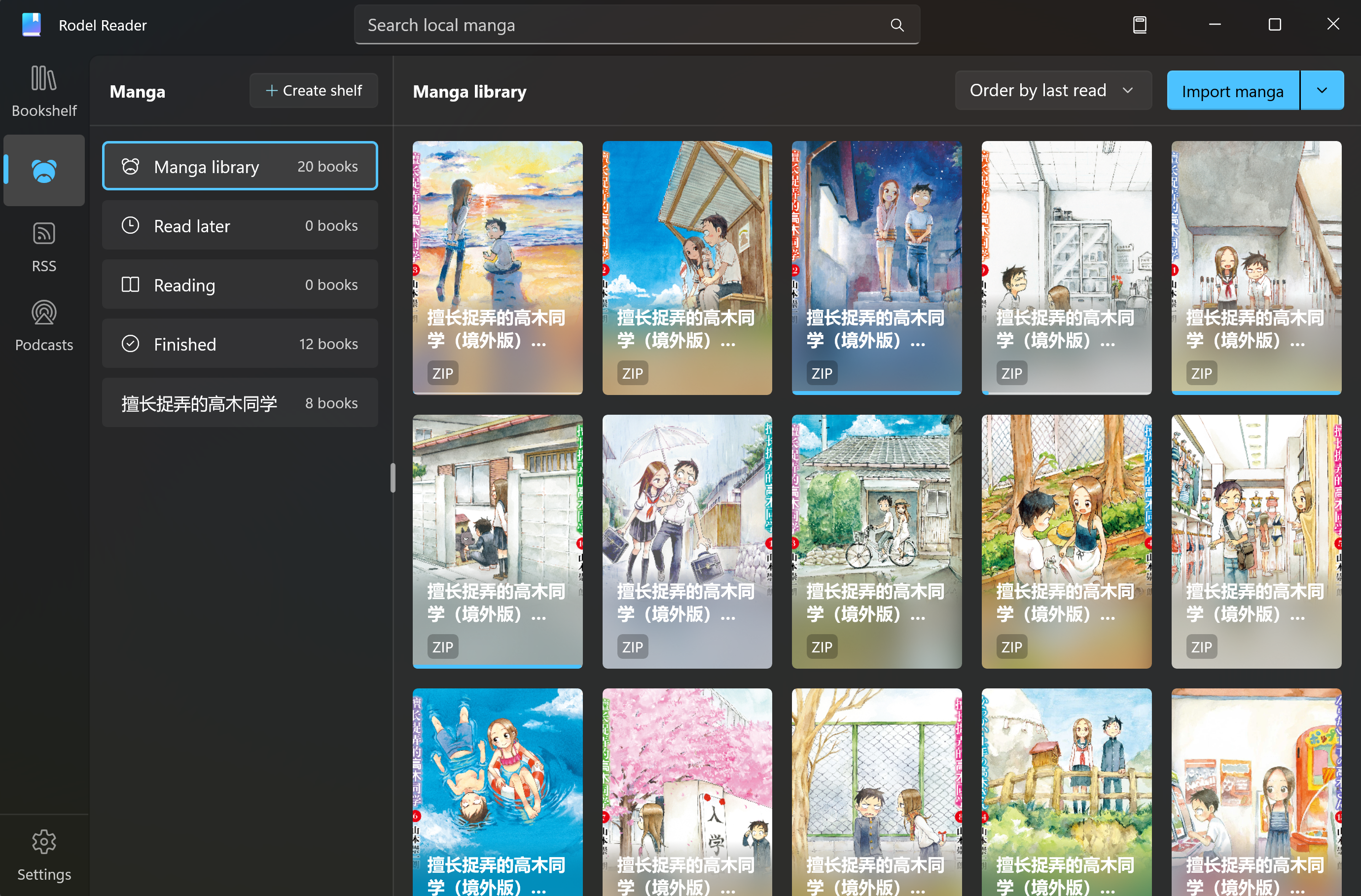Viewport: 1361px width, 896px height.
Task: Select the Manga bear icon in sidebar
Action: [44, 171]
